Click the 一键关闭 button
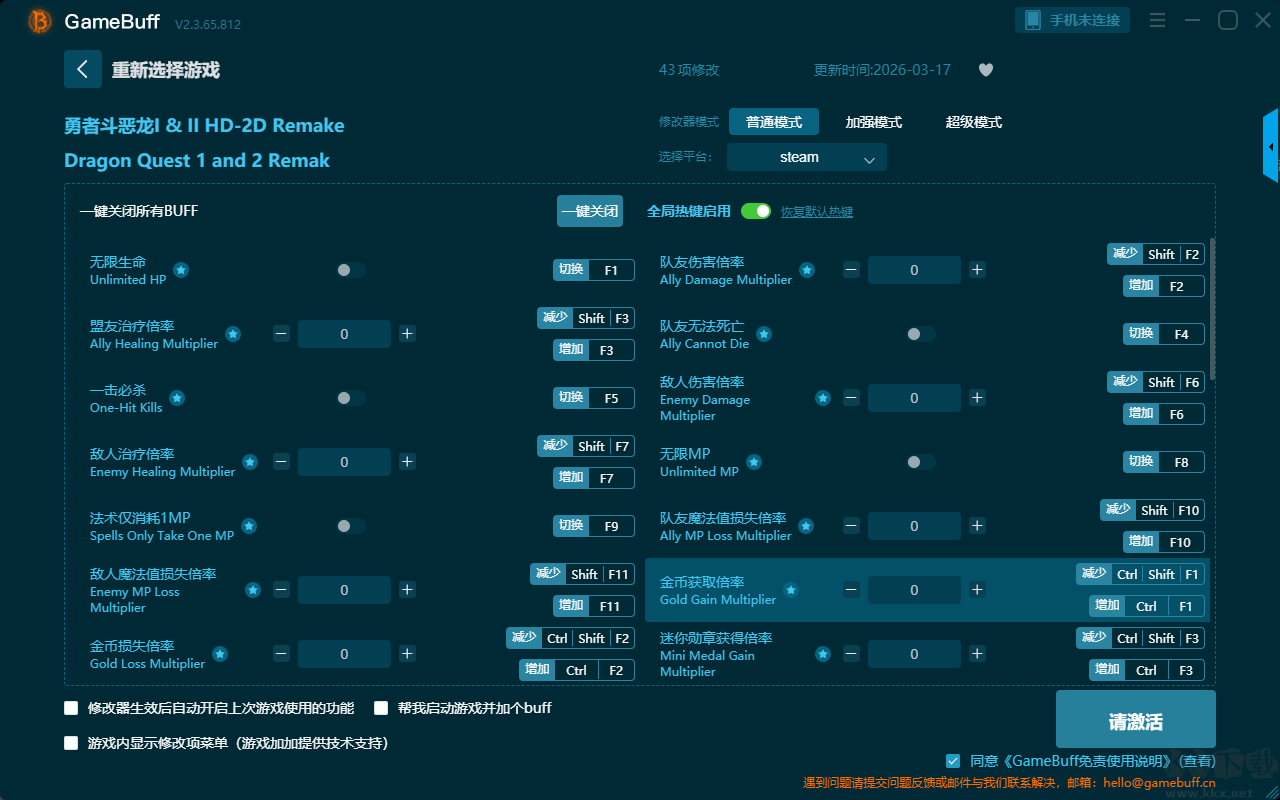This screenshot has width=1280, height=800. (x=590, y=211)
